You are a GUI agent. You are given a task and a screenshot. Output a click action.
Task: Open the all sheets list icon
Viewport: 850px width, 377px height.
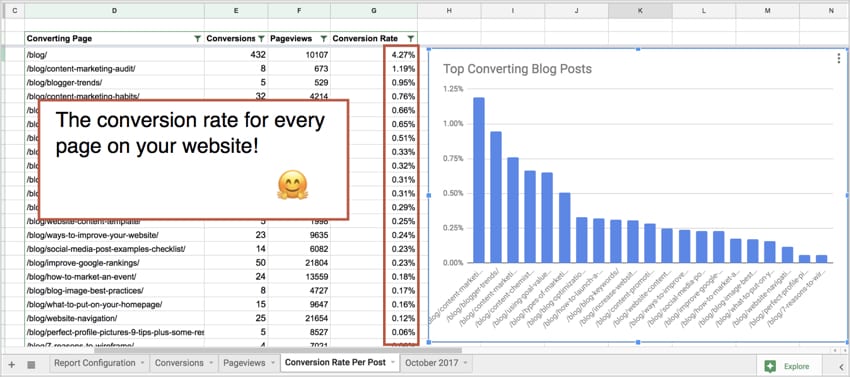pos(31,365)
